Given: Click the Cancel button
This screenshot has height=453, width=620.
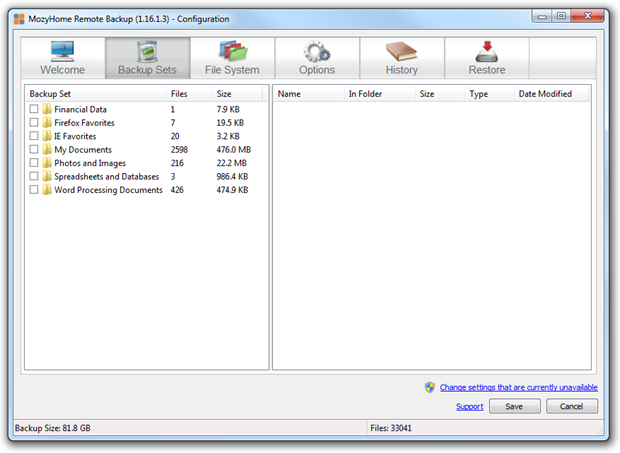Looking at the screenshot, I should pos(572,406).
